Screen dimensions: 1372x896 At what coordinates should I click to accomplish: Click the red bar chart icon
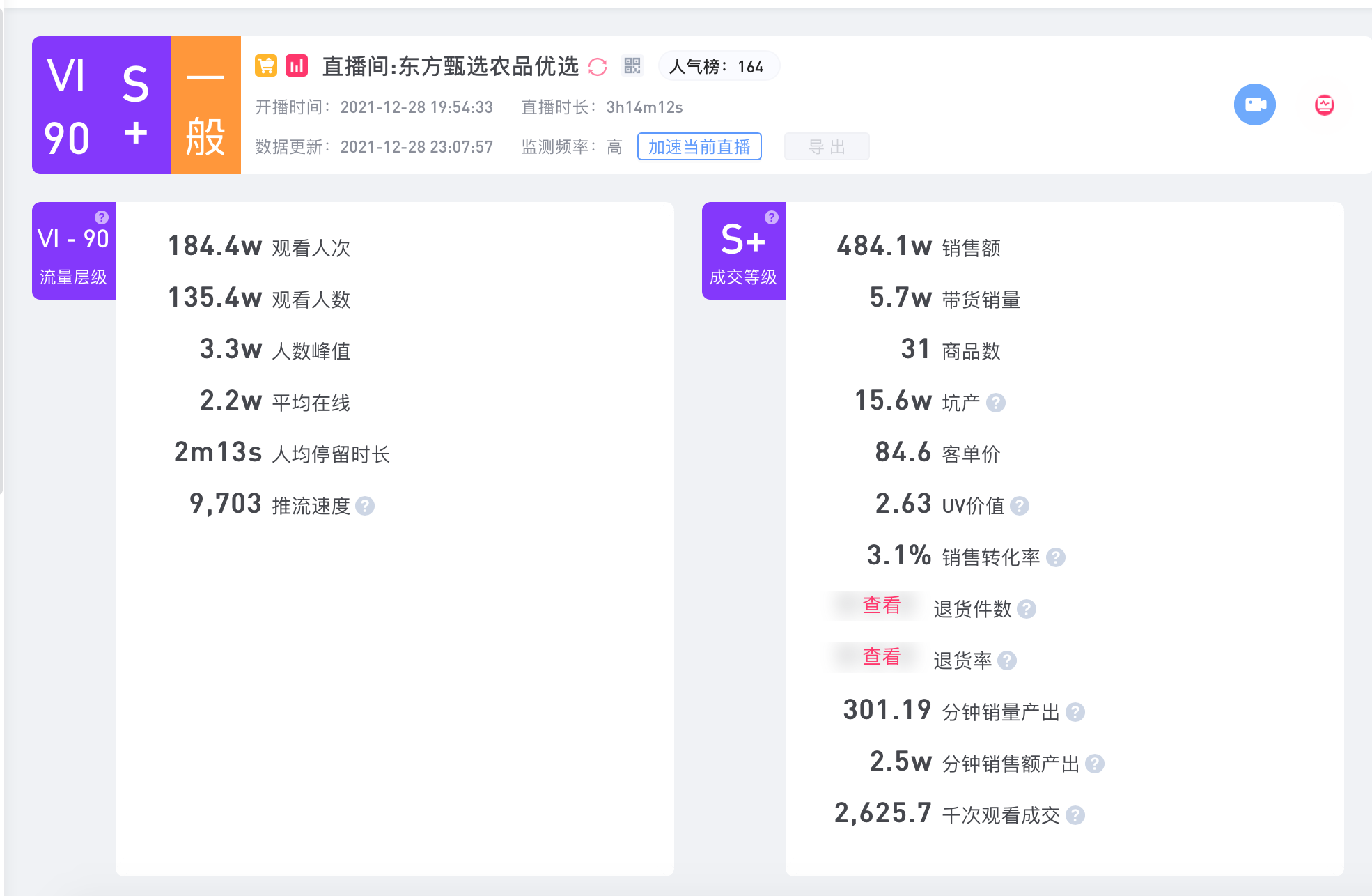297,65
